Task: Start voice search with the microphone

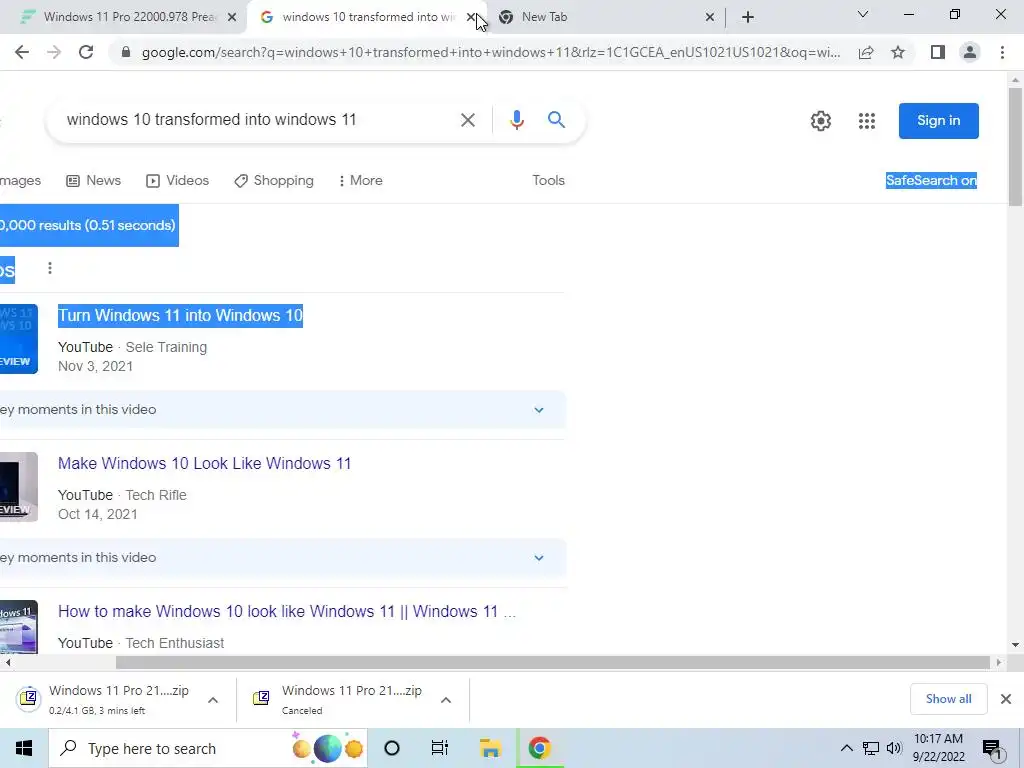Action: point(517,120)
